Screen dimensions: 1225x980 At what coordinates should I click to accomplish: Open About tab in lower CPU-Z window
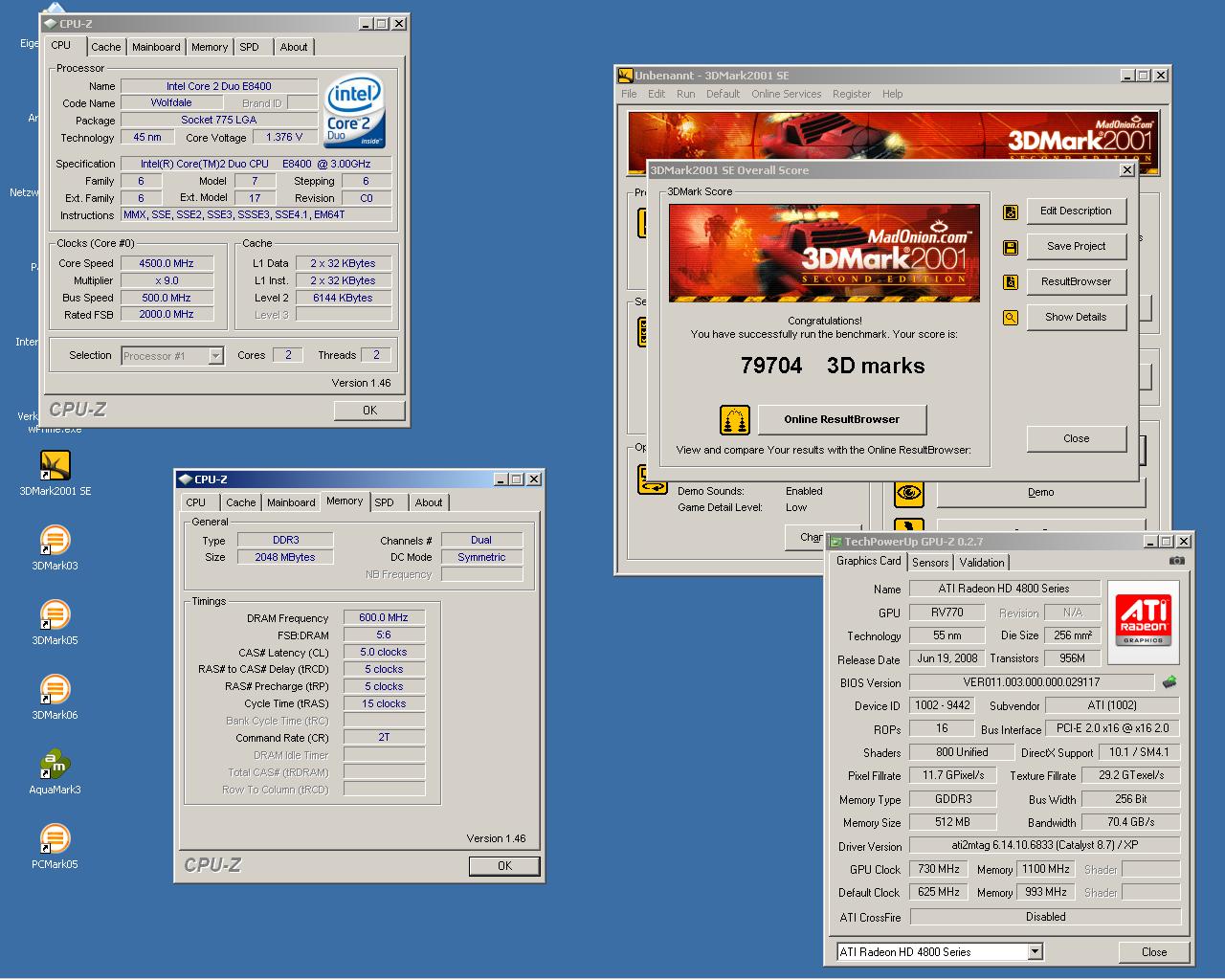click(x=429, y=502)
